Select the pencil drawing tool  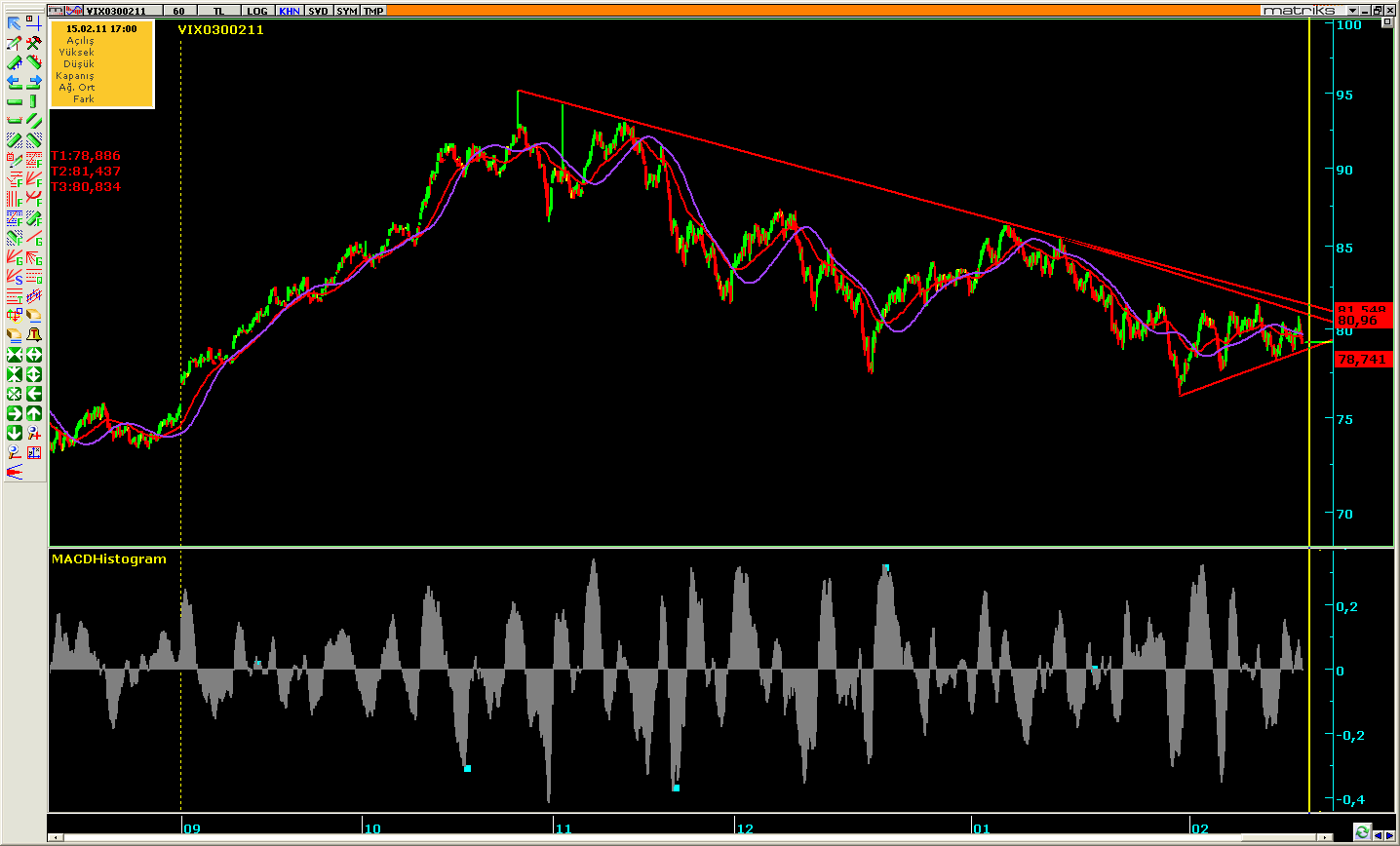pyautogui.click(x=15, y=43)
